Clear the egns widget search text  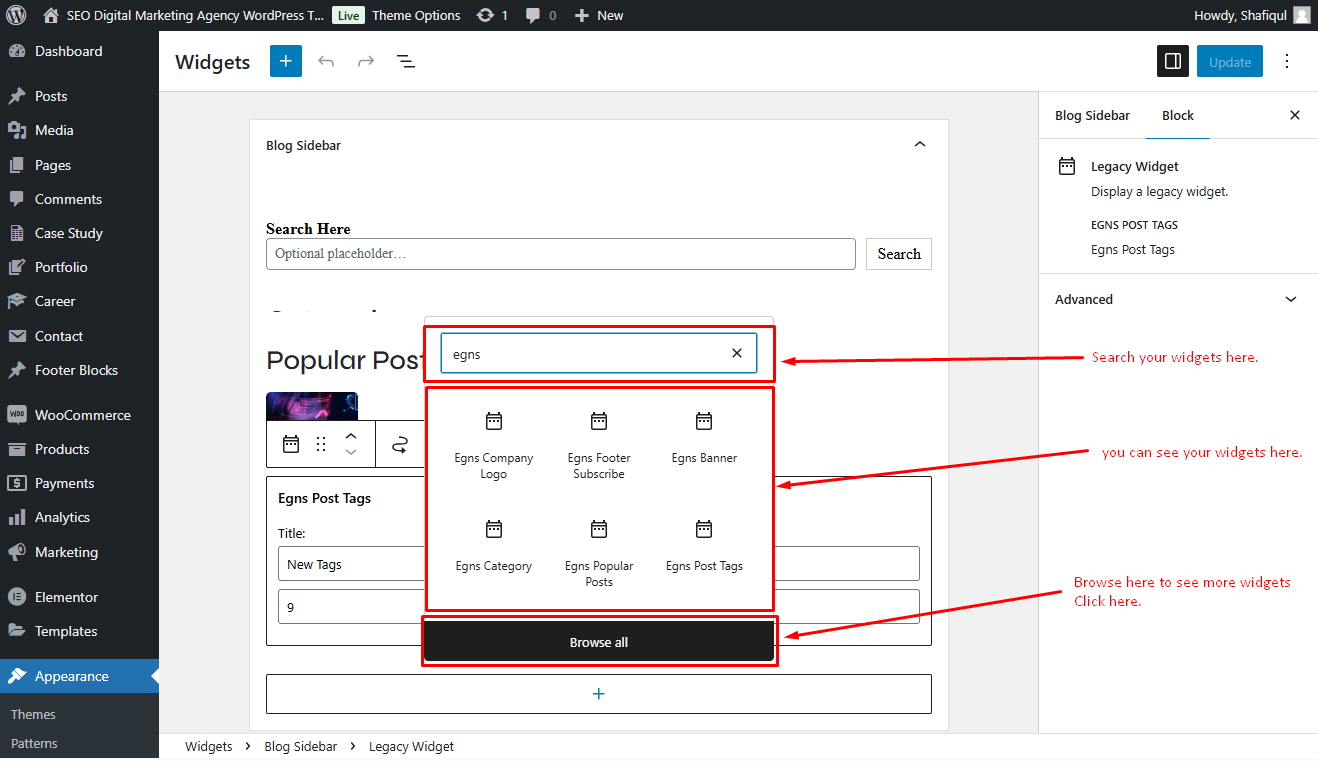(x=737, y=353)
